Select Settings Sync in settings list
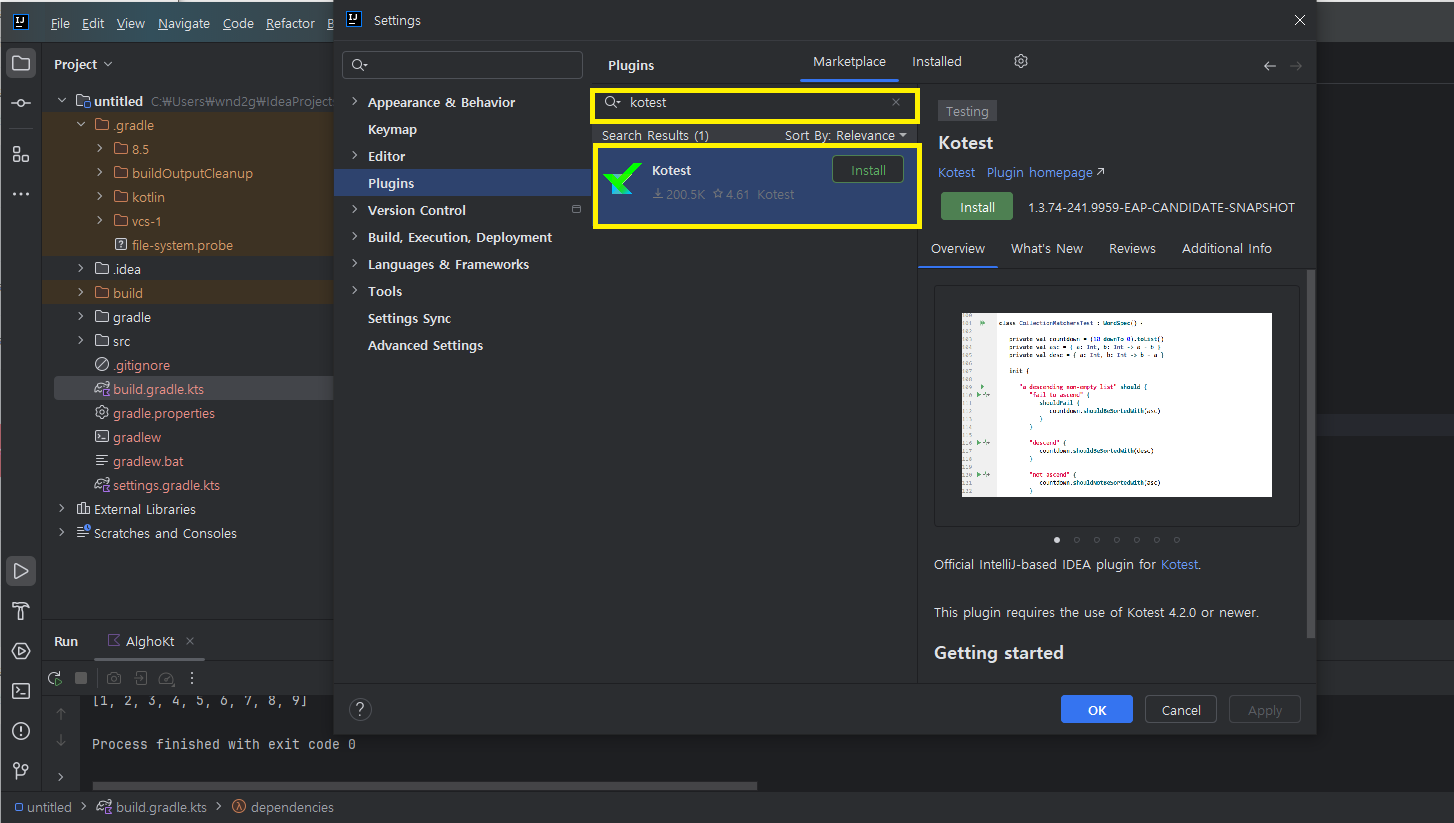This screenshot has height=823, width=1454. tap(409, 318)
